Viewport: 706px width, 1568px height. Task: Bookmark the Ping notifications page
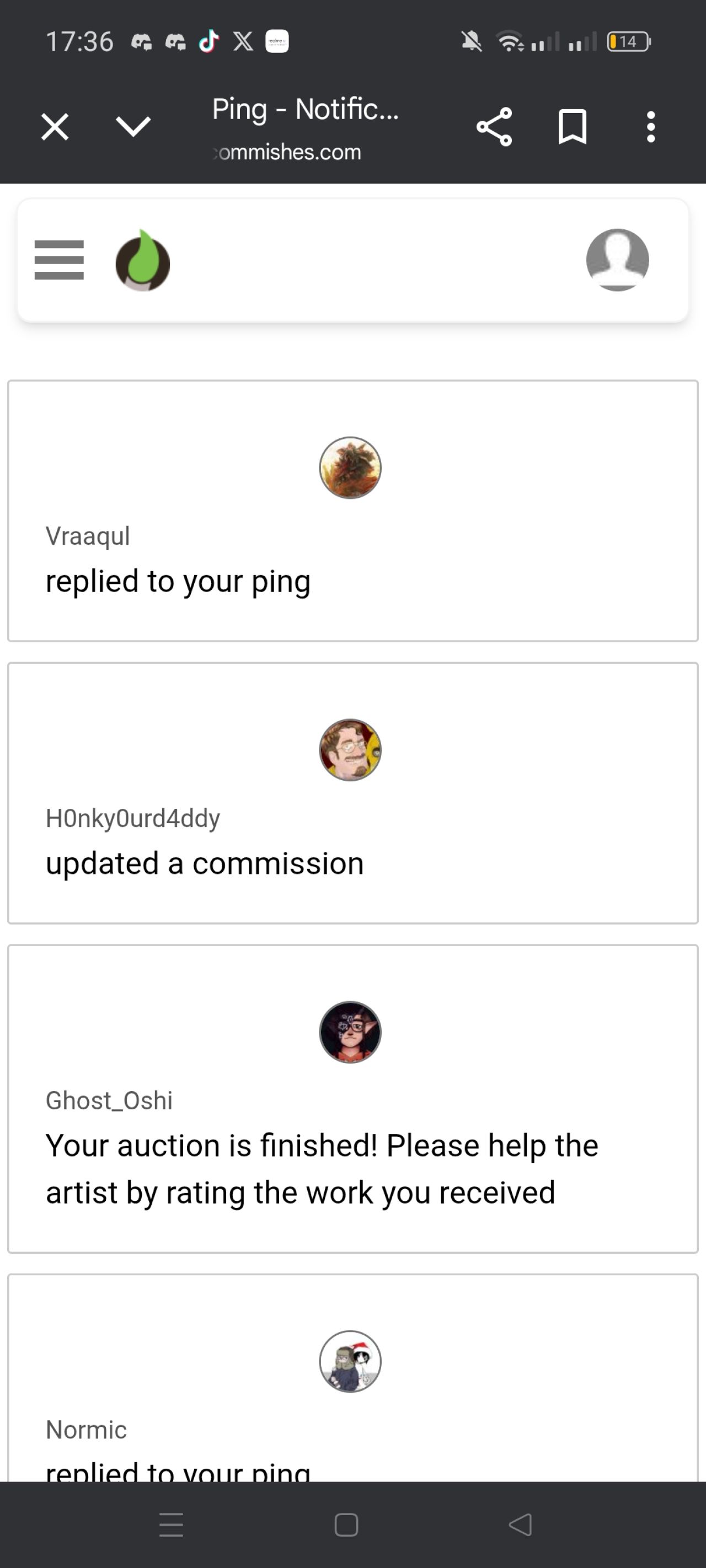(x=572, y=127)
